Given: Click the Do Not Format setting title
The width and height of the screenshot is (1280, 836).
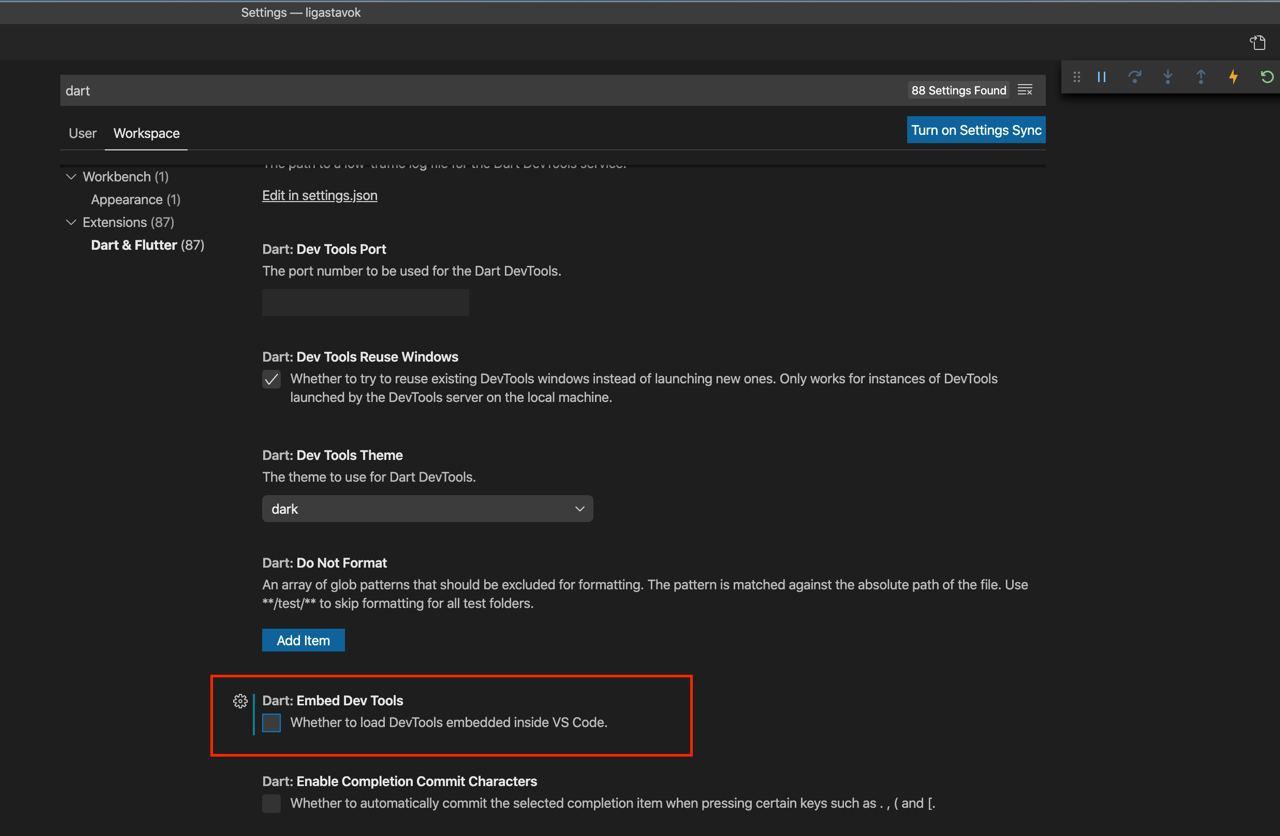Looking at the screenshot, I should (324, 563).
